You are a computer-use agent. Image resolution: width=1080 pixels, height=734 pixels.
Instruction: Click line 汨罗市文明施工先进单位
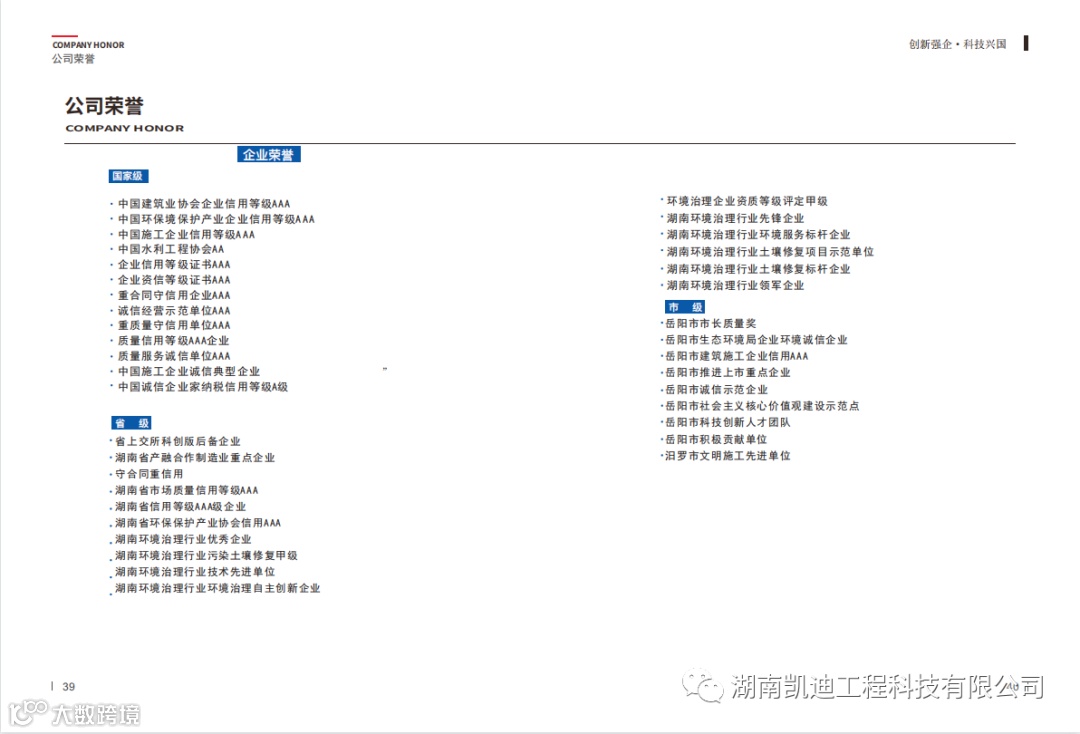pos(728,456)
